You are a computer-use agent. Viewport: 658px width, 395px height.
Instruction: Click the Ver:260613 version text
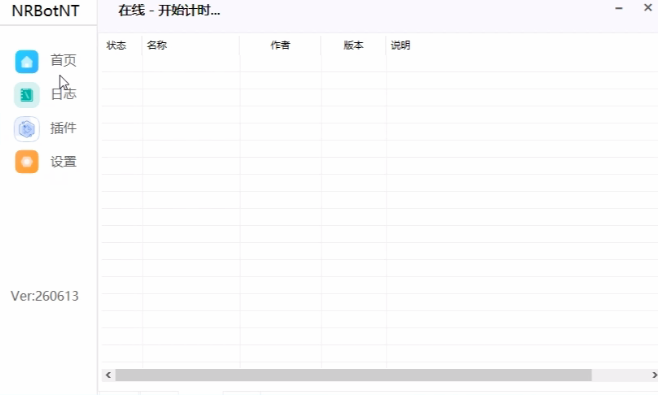44,296
